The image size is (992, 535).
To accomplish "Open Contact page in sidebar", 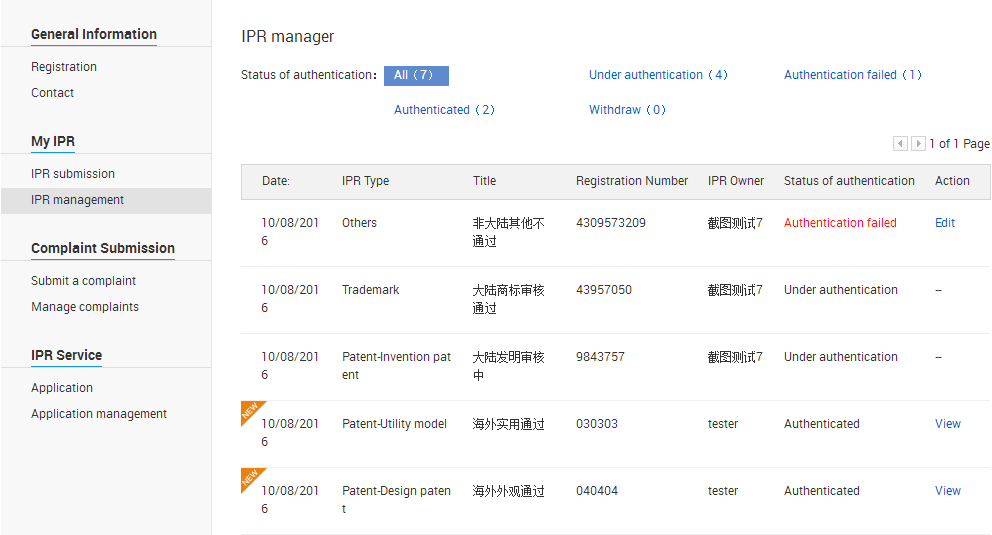I will (53, 92).
